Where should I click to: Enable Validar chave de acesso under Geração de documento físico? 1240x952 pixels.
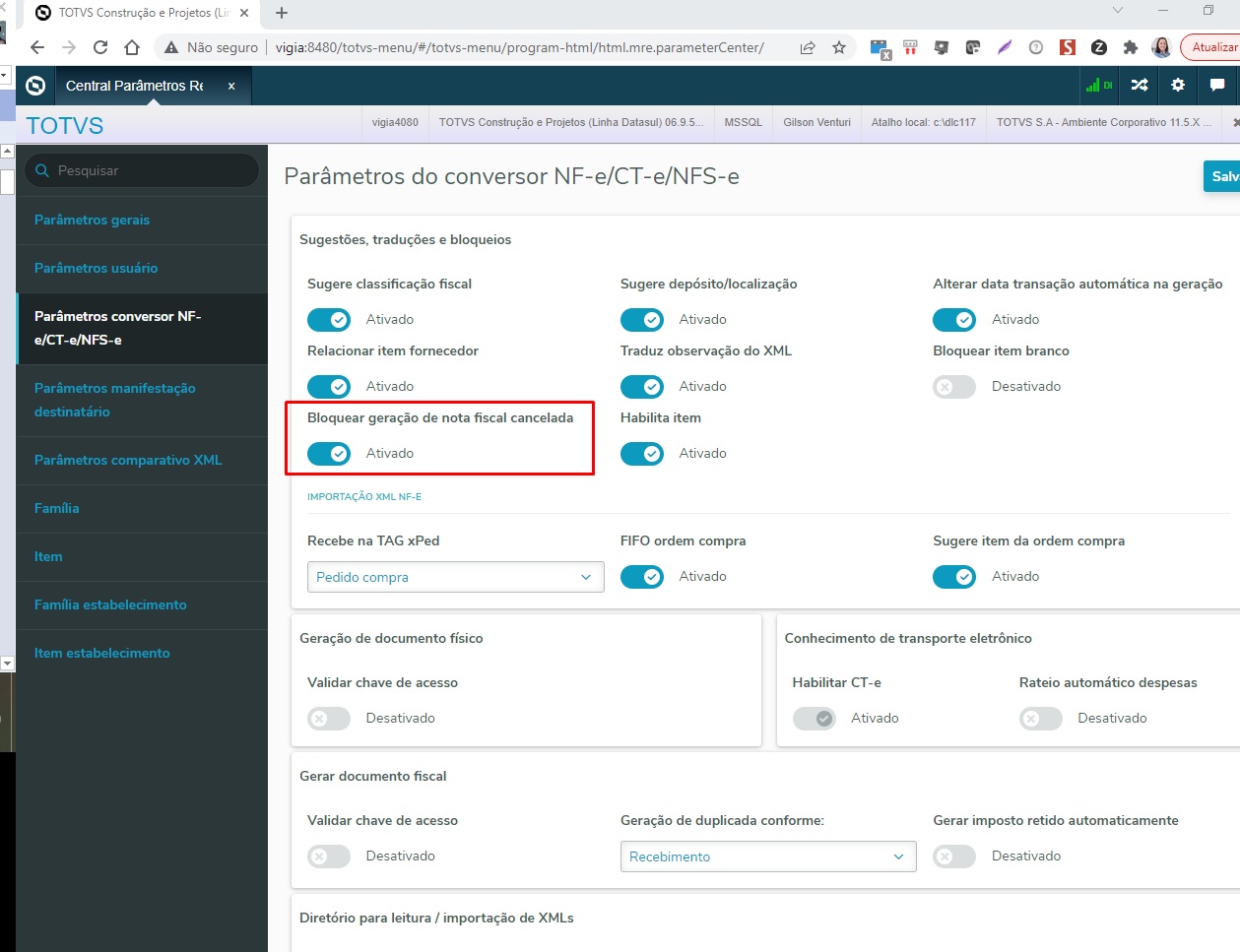[x=329, y=719]
